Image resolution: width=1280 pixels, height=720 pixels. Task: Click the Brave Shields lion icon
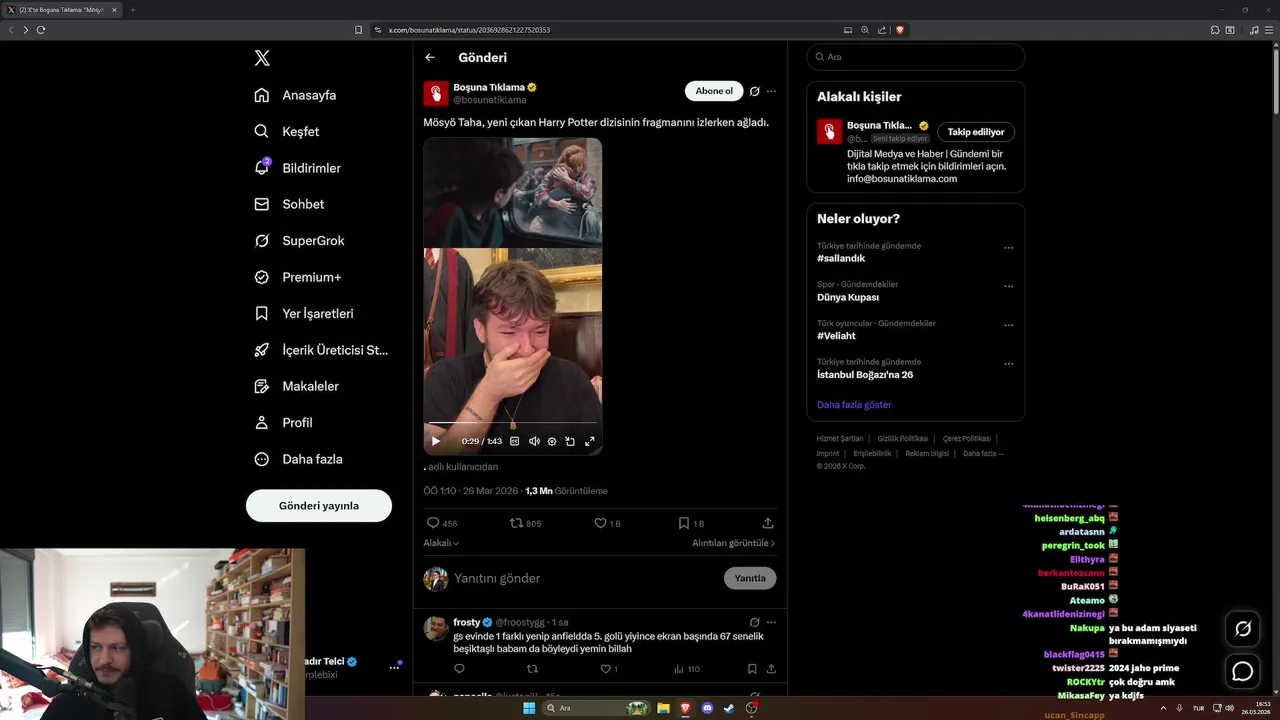point(899,30)
